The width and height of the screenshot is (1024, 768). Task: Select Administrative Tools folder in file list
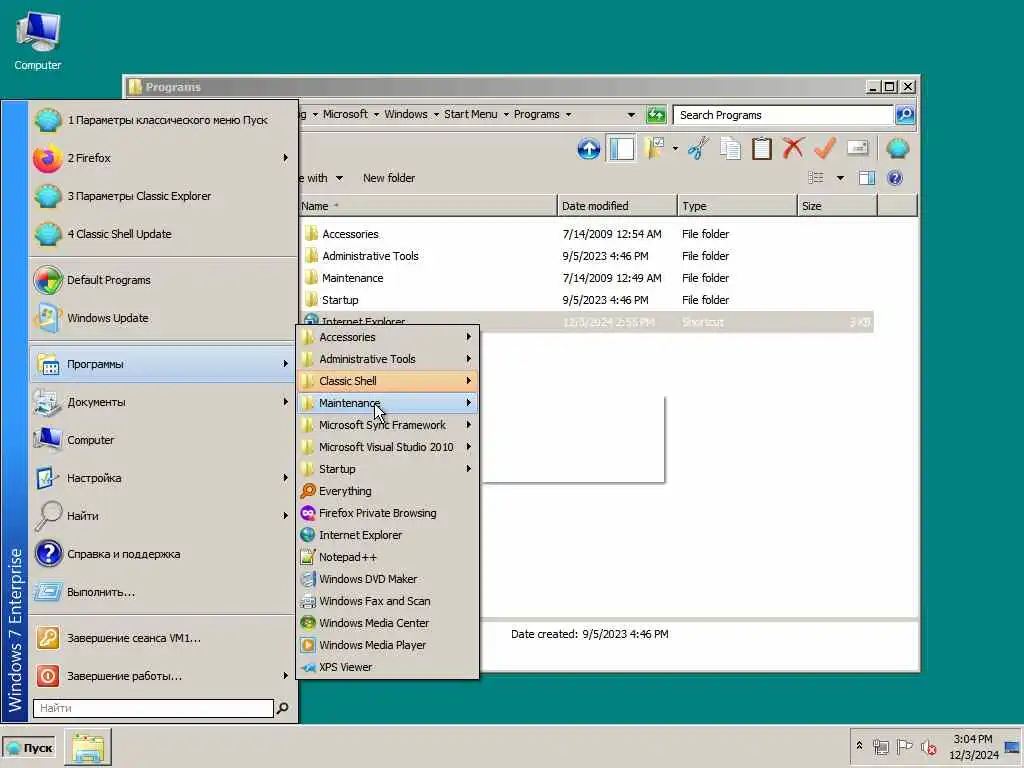(370, 256)
